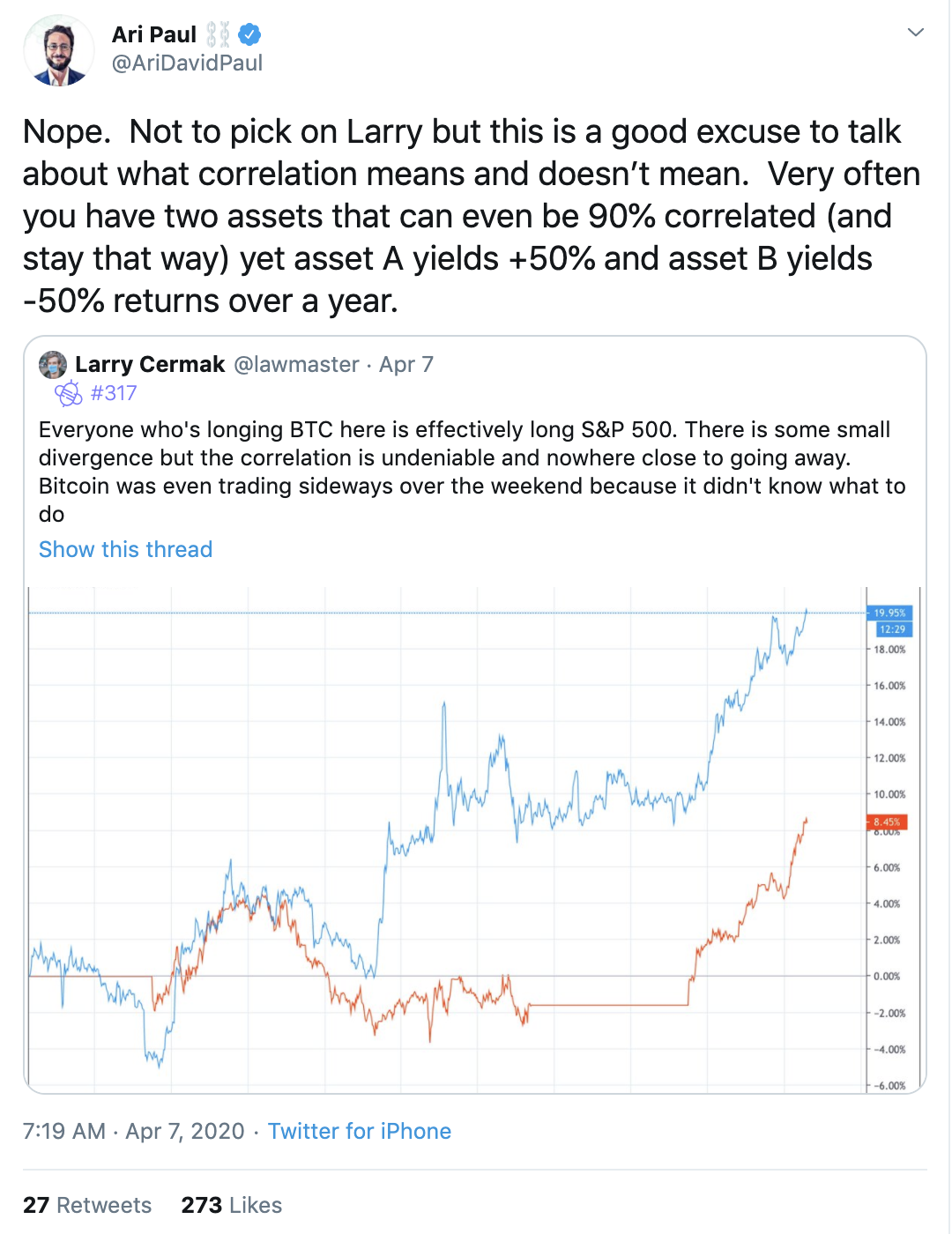Click the Ari Paul display name

pos(154,34)
